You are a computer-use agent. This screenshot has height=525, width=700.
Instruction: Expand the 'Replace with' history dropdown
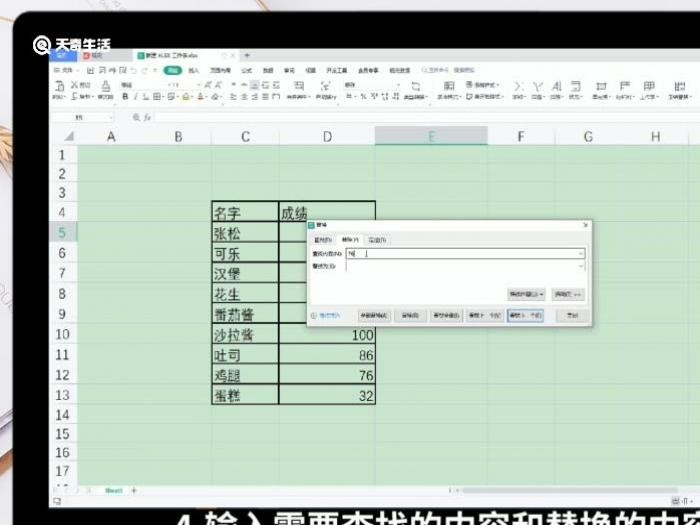coord(581,266)
